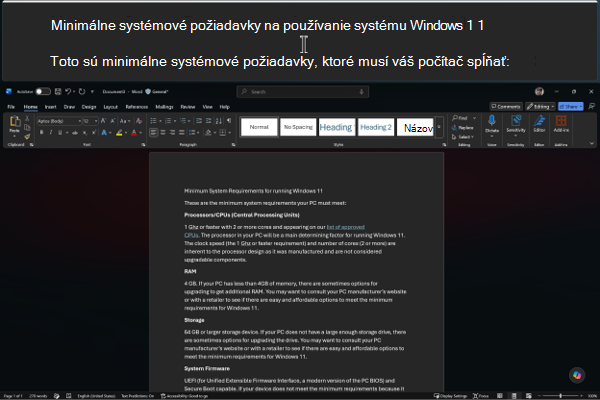Click Focus mode in status bar
600x400 pixels.
click(x=481, y=396)
